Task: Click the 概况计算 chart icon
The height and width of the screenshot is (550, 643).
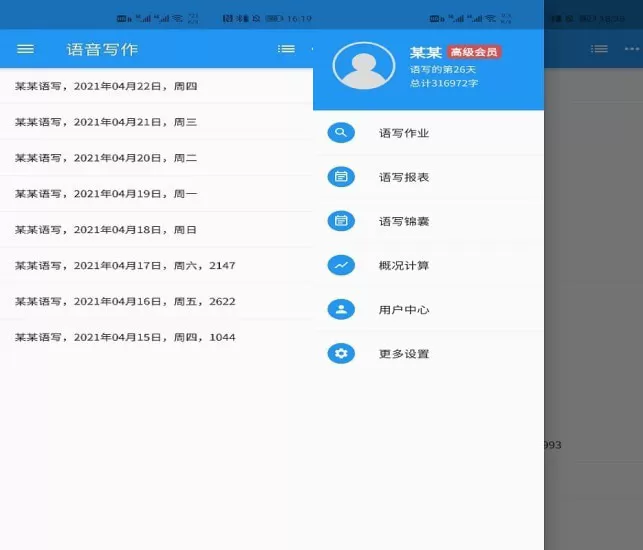Action: (x=341, y=265)
